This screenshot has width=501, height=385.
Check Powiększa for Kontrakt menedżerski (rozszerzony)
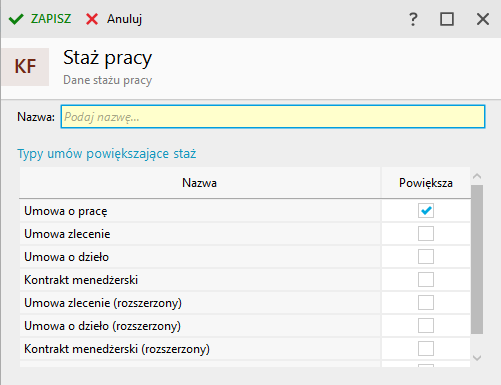(426, 349)
